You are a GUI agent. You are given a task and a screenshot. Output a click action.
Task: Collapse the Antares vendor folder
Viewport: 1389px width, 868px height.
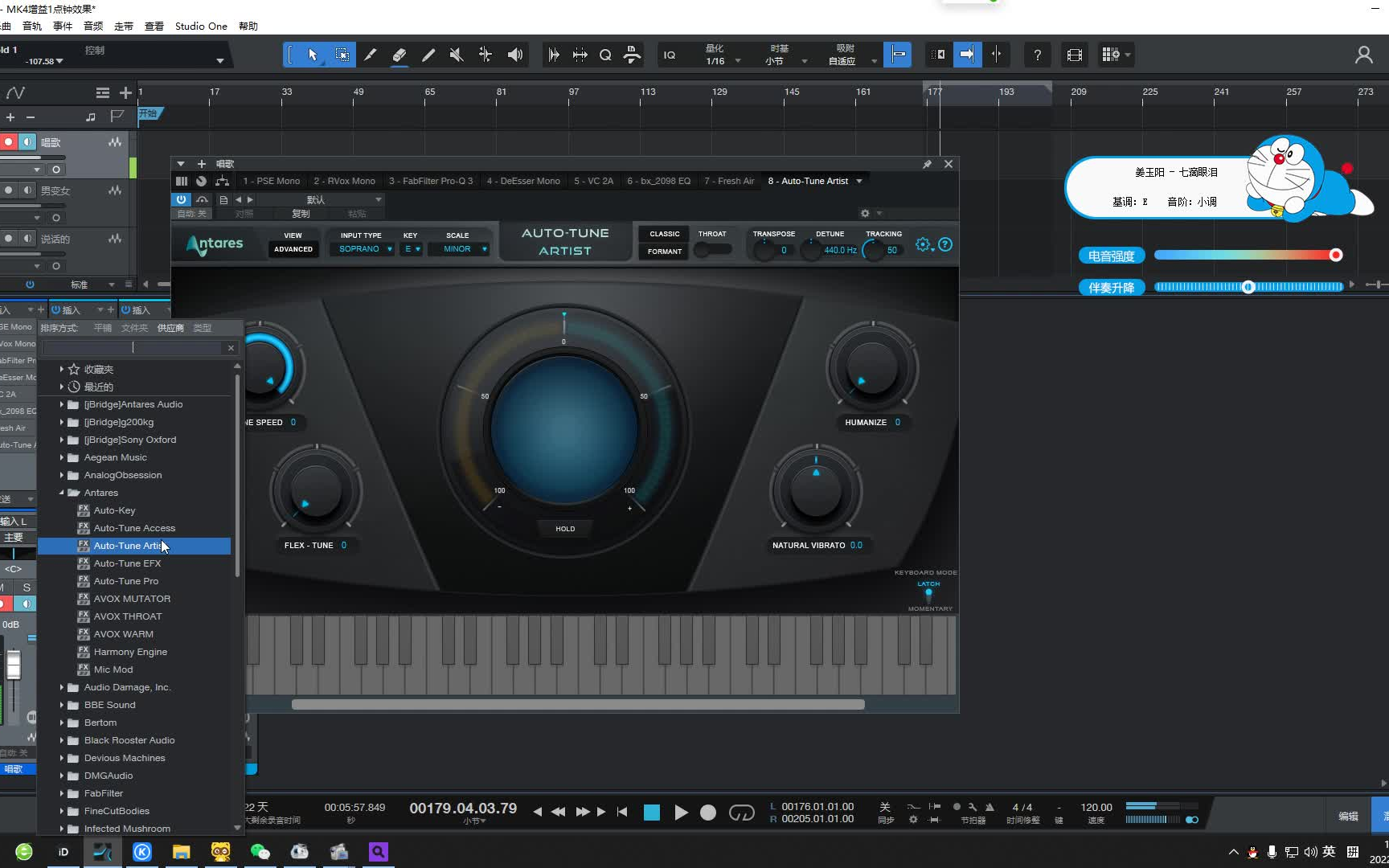click(x=62, y=493)
